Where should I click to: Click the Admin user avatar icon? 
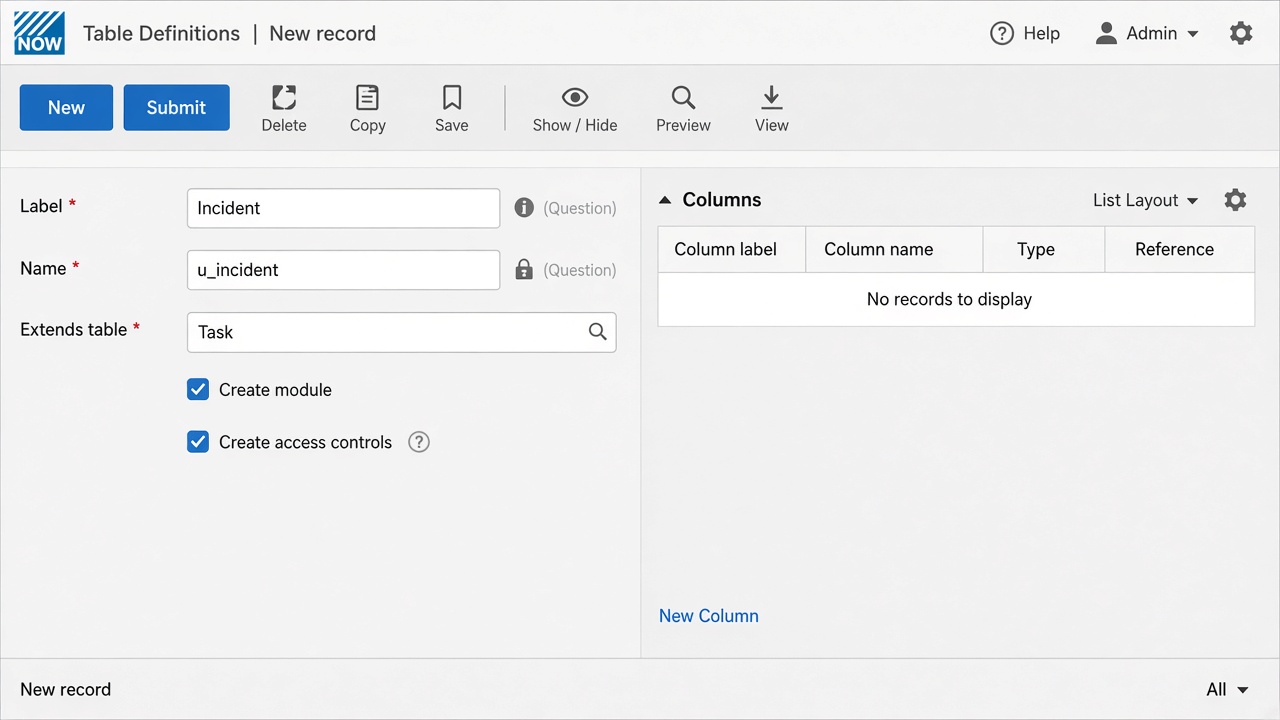(x=1106, y=33)
